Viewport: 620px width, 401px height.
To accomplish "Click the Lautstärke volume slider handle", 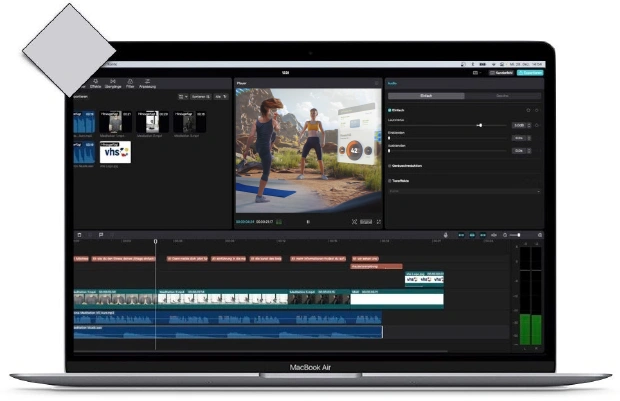I will pyautogui.click(x=480, y=125).
